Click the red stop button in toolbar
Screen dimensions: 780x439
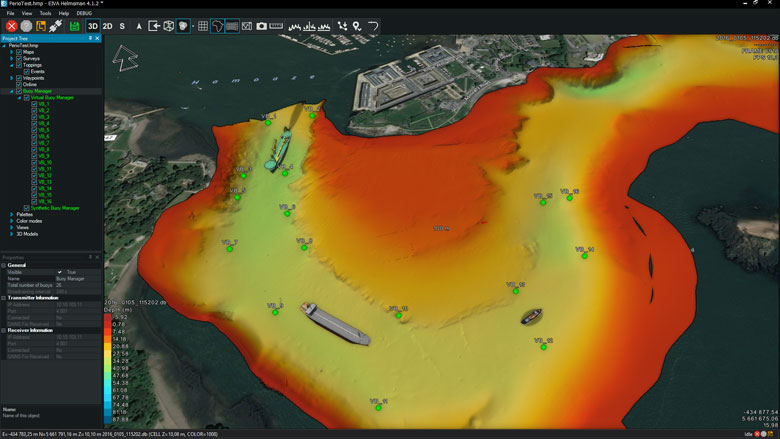(x=11, y=25)
